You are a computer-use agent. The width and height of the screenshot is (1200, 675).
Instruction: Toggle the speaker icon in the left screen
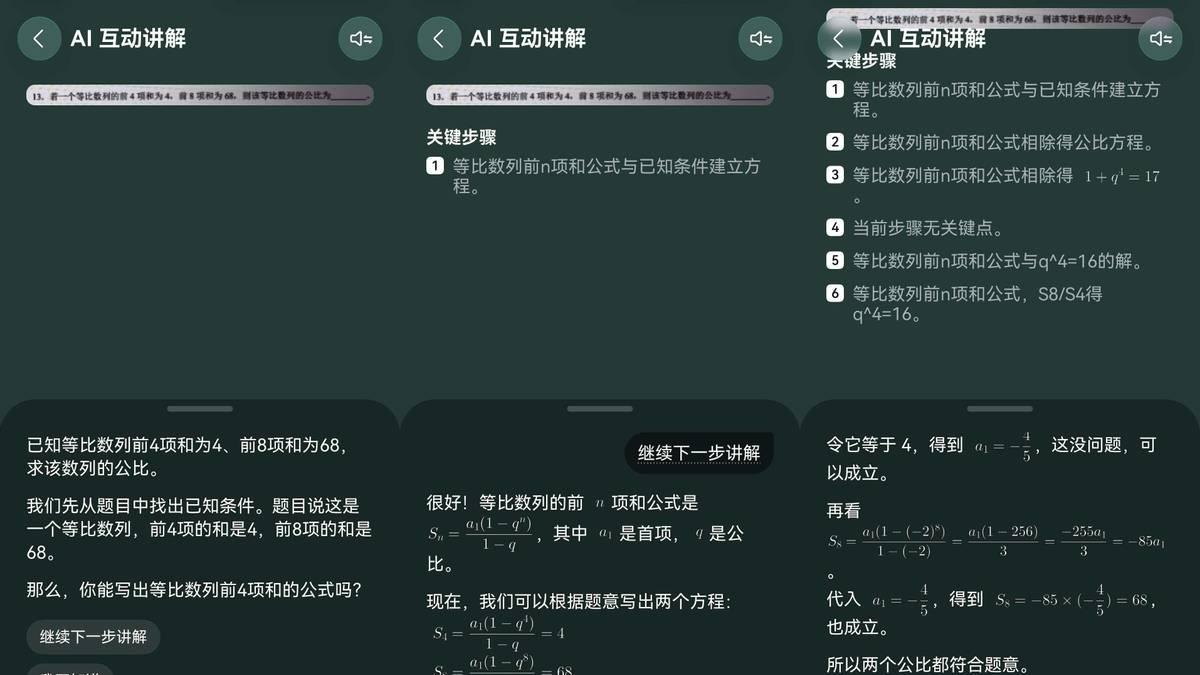tap(360, 39)
